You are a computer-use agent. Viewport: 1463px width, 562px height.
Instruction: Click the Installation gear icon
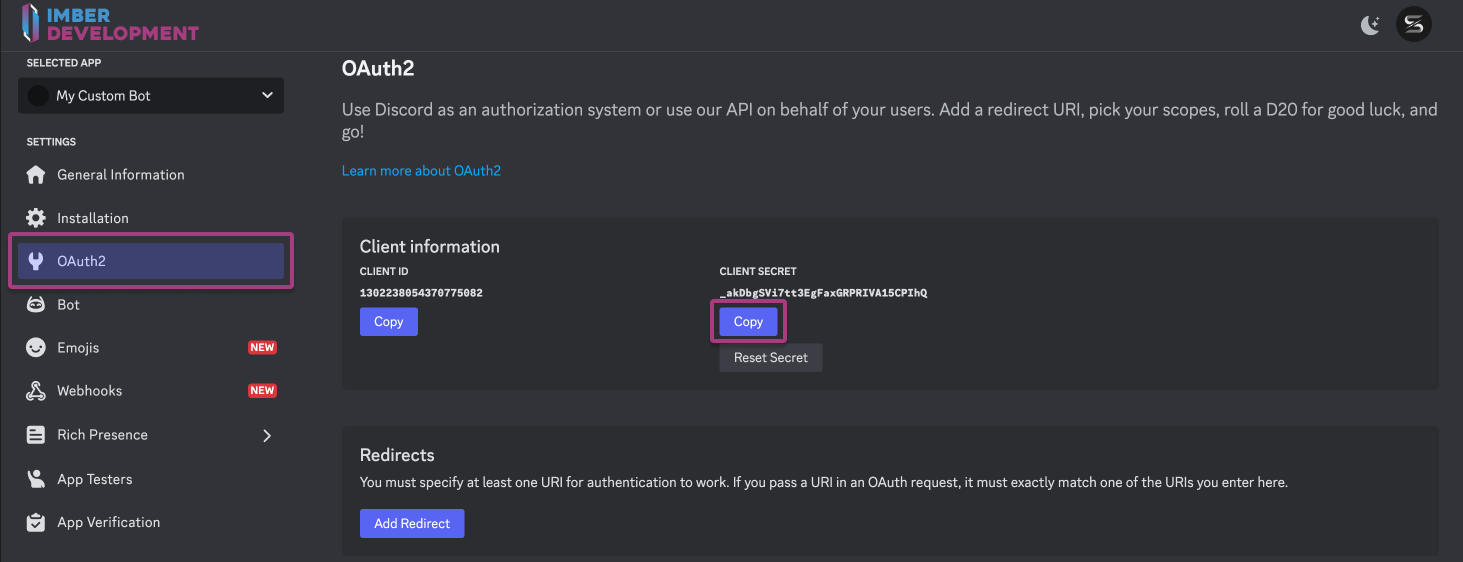pyautogui.click(x=36, y=218)
